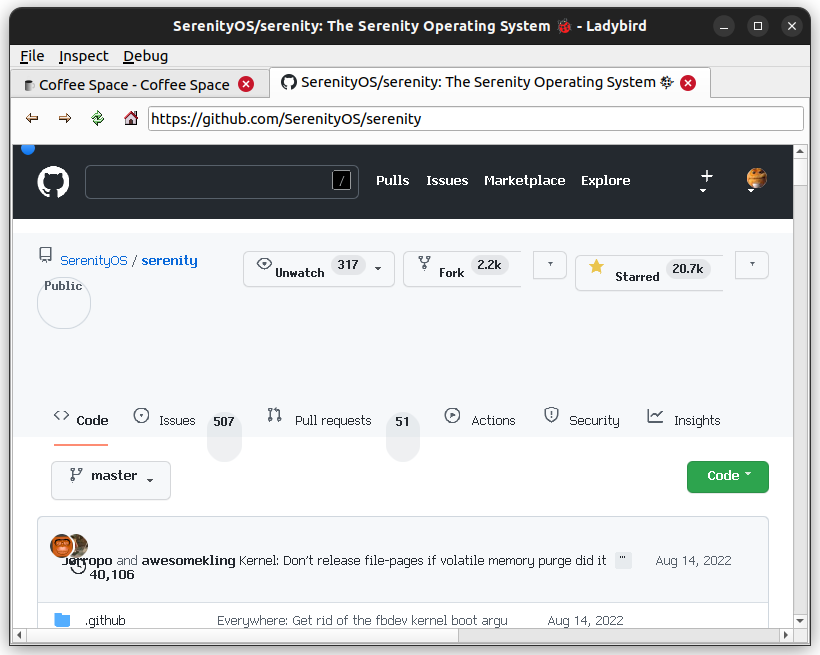Click the Explore link in header
The height and width of the screenshot is (655, 820).
pos(606,180)
